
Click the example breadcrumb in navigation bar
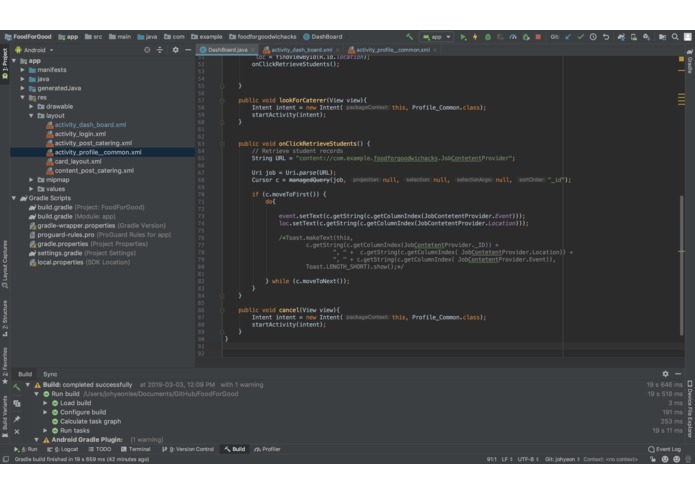pos(207,37)
